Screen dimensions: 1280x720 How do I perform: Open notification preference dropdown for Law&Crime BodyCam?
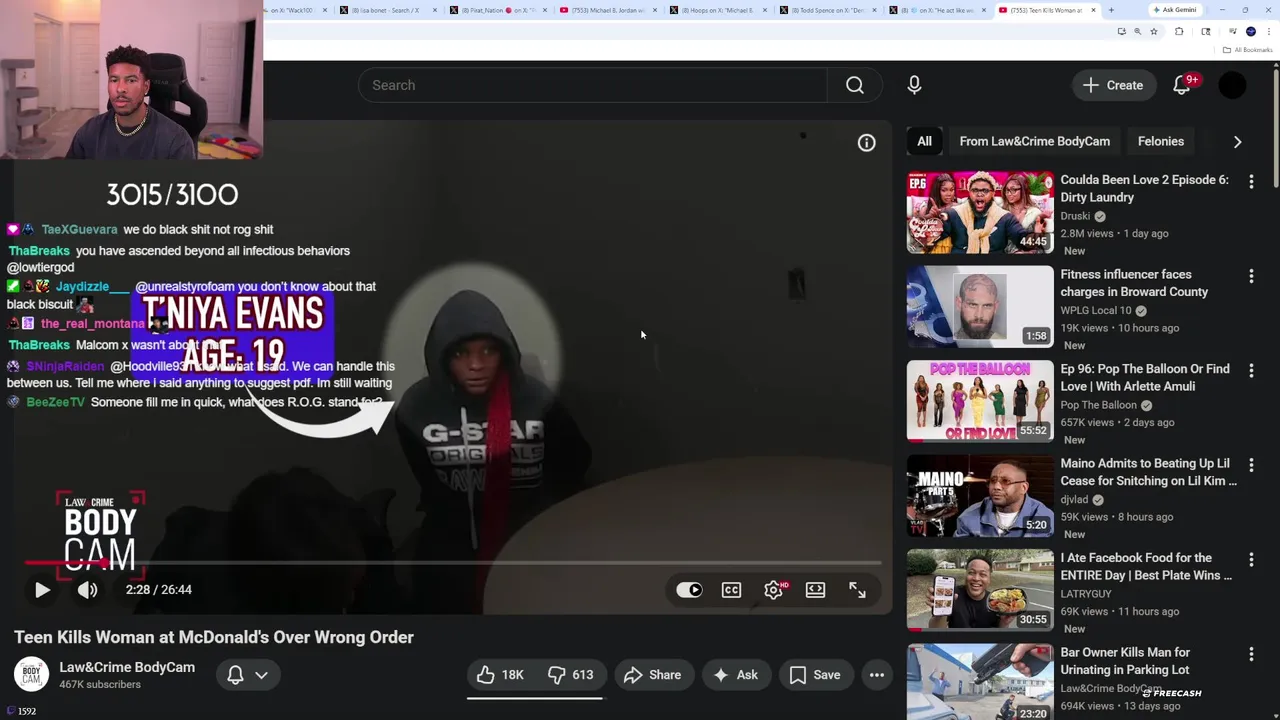click(x=247, y=675)
